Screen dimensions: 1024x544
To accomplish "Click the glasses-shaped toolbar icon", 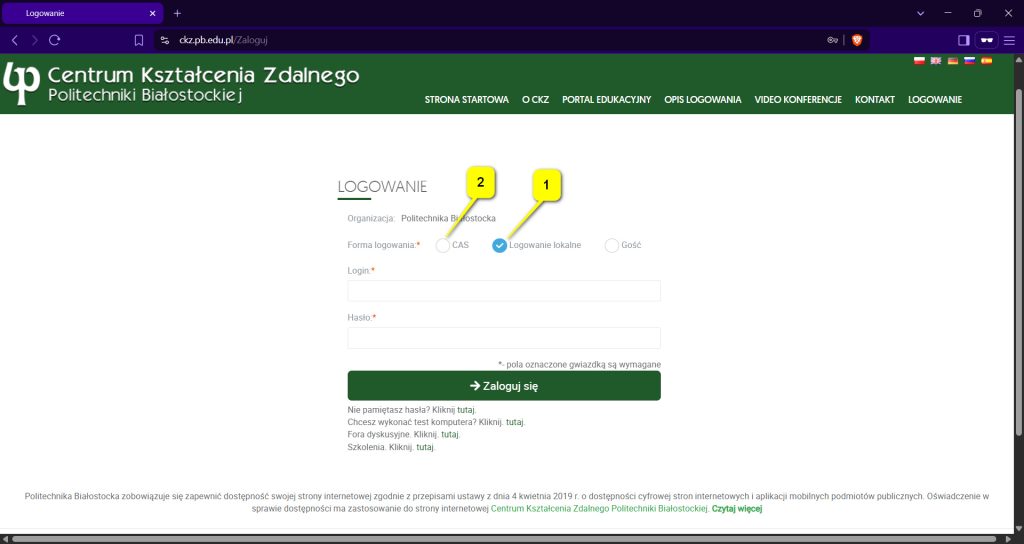I will click(x=987, y=40).
